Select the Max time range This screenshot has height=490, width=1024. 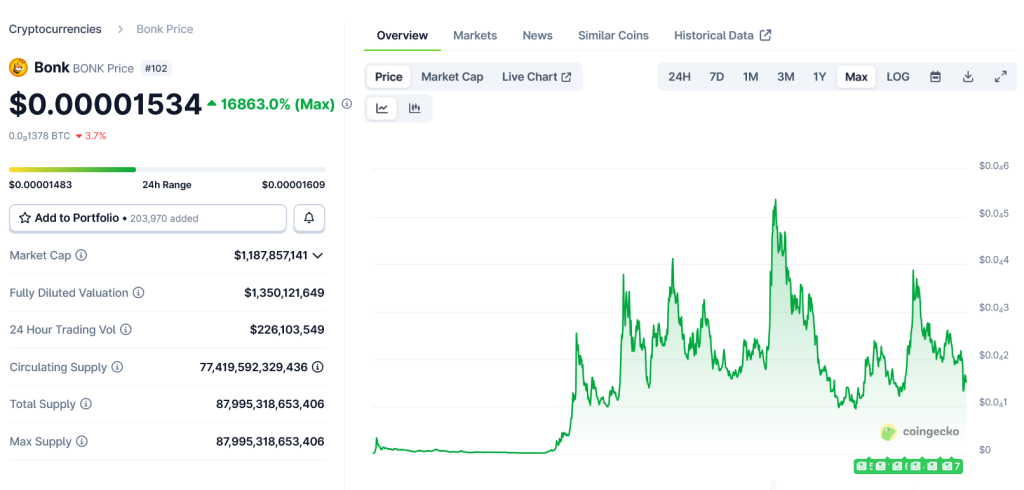click(856, 77)
